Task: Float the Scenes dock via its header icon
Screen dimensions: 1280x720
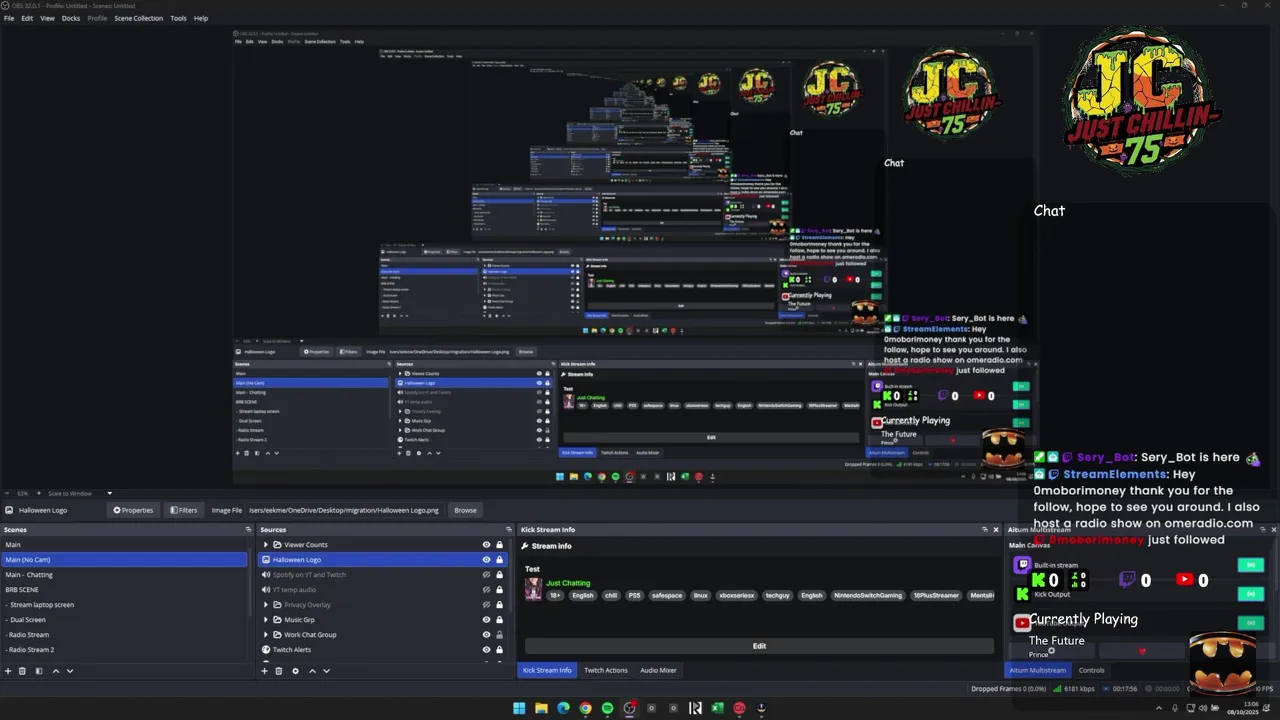Action: click(x=248, y=530)
